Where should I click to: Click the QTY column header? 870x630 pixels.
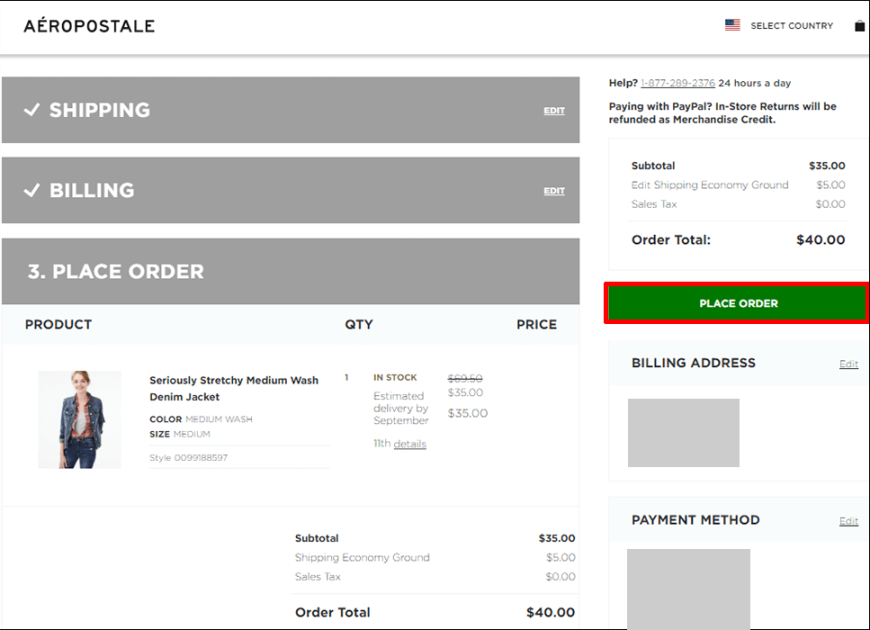point(358,324)
